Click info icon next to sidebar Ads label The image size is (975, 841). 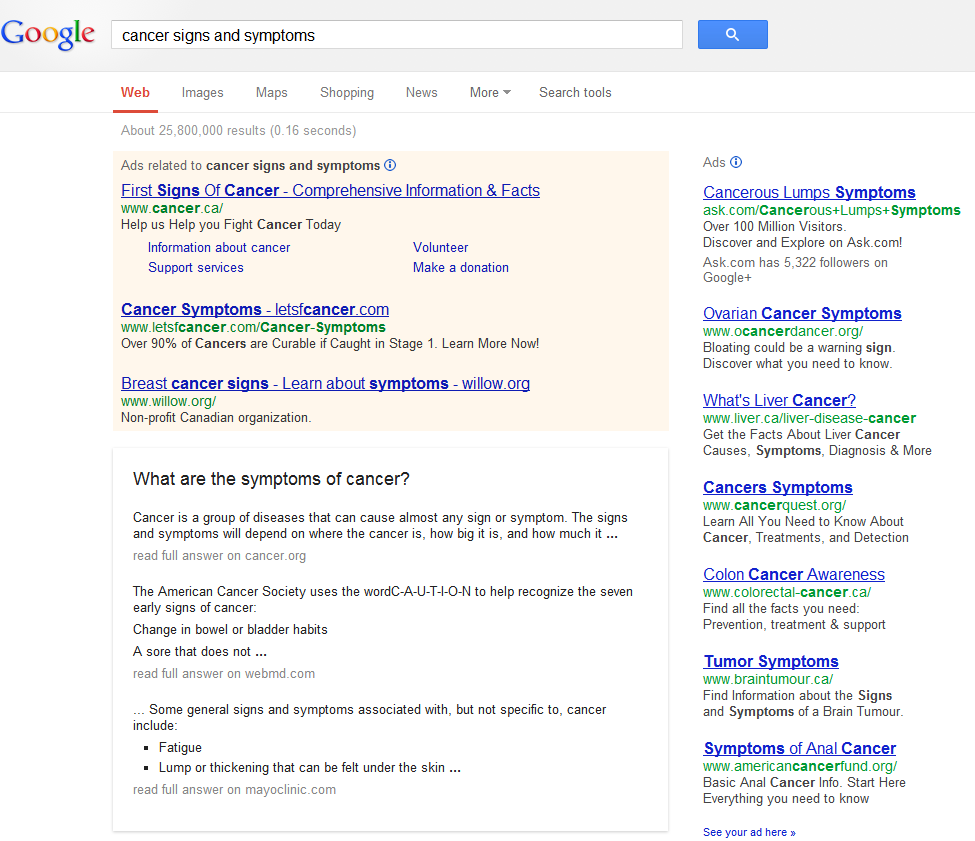click(x=736, y=162)
